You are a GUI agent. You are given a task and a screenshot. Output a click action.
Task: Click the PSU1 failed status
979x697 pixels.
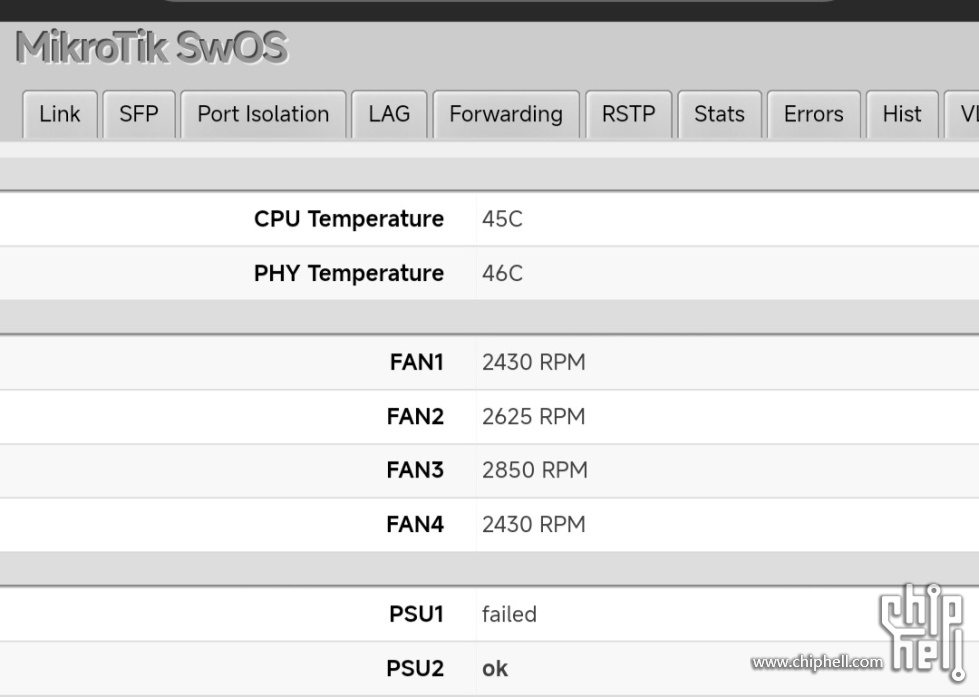point(509,615)
